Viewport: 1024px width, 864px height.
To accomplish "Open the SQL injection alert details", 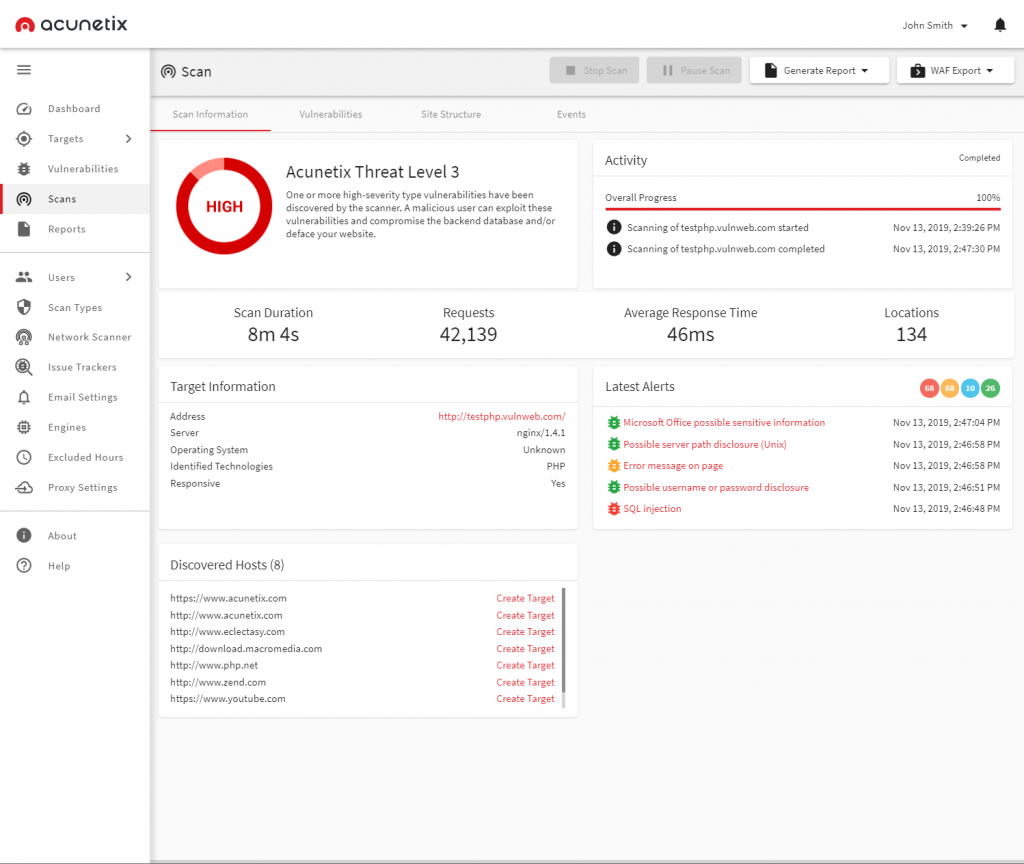I will [651, 508].
